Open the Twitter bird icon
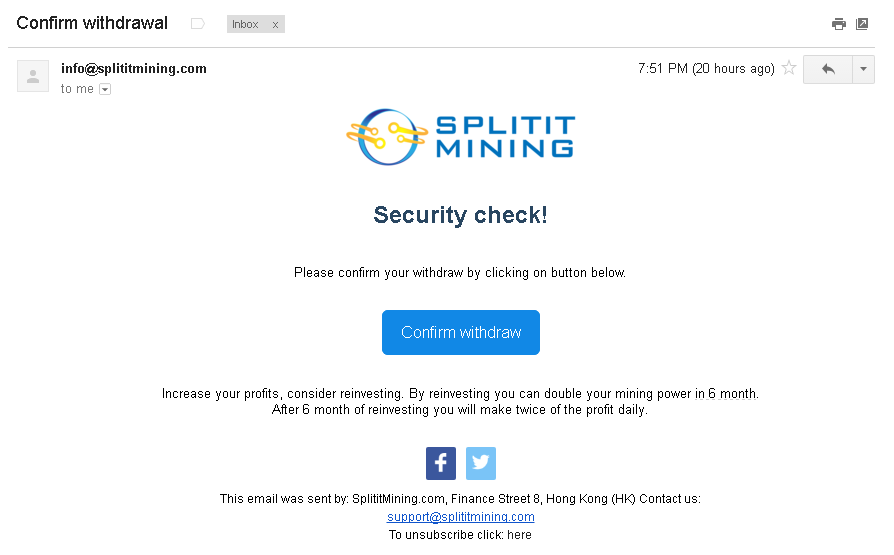894x555 pixels. (481, 463)
